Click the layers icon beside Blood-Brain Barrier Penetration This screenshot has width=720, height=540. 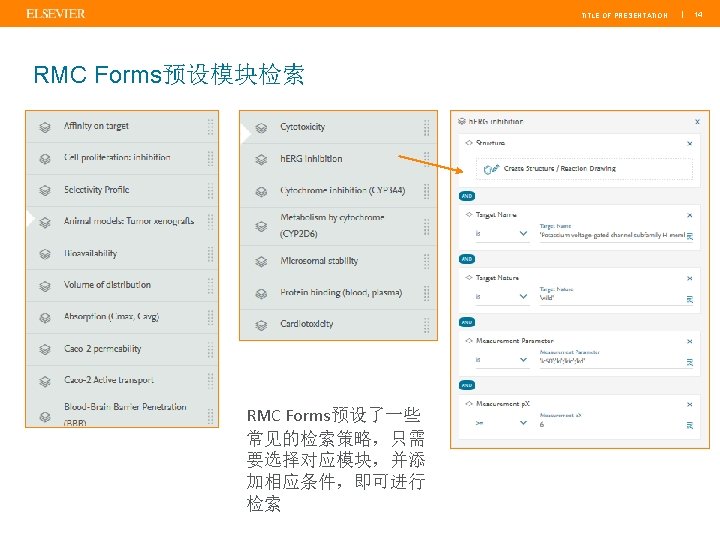click(45, 416)
